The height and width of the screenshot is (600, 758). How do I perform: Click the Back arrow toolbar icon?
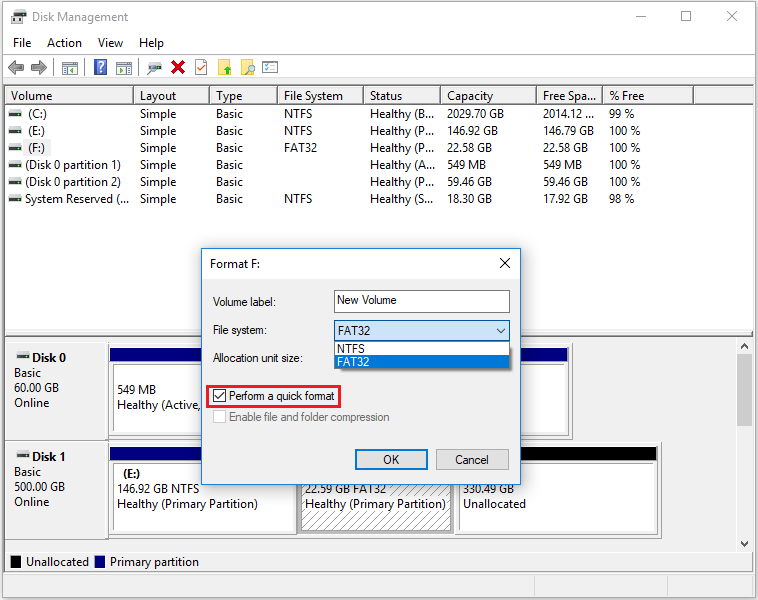point(16,67)
